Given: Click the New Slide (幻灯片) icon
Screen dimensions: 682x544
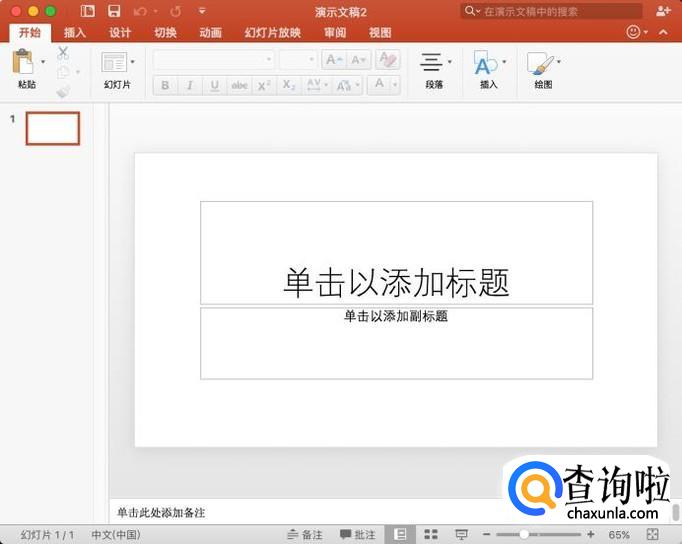Looking at the screenshot, I should [114, 62].
